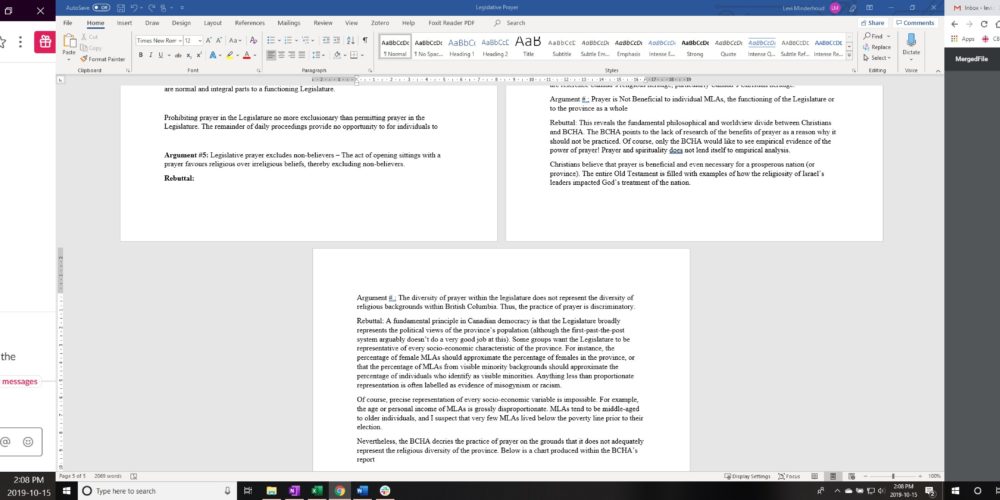Open the font name dropdown
Screen dimensions: 1000x500
(179, 41)
